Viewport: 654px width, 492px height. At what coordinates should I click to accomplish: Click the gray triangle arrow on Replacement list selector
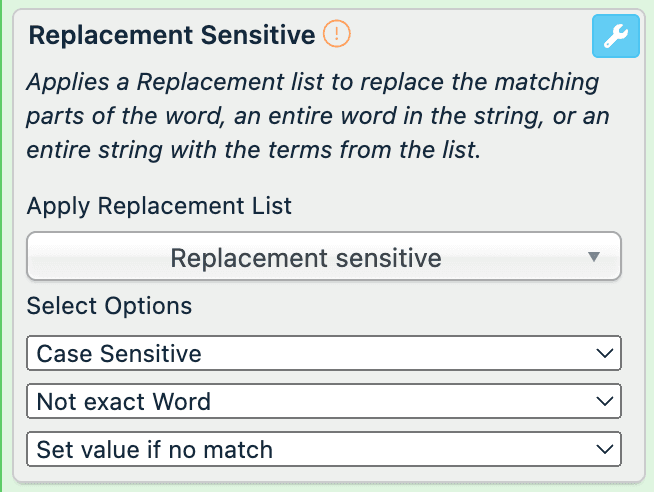tap(593, 257)
